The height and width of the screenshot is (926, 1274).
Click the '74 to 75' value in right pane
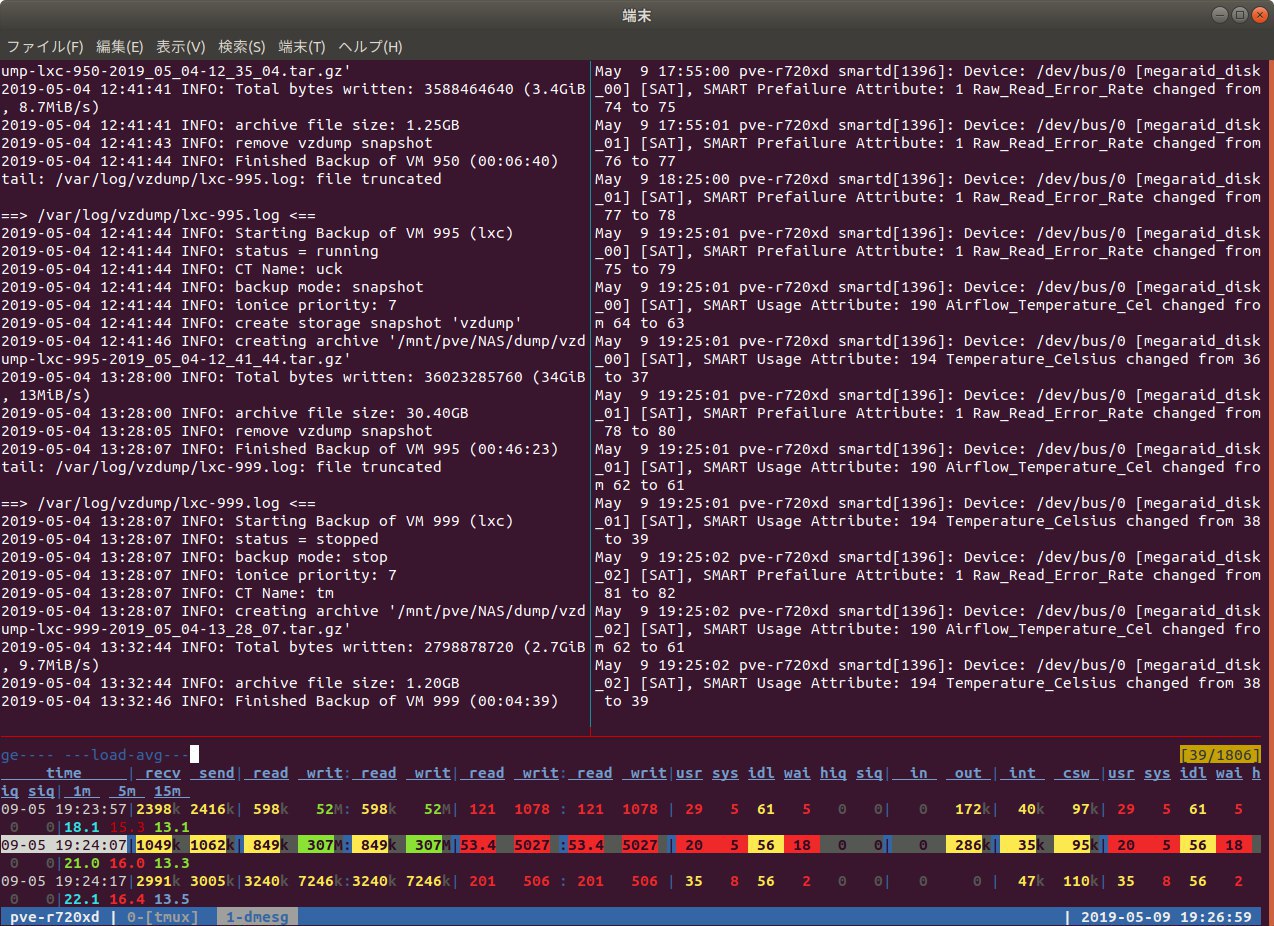640,107
